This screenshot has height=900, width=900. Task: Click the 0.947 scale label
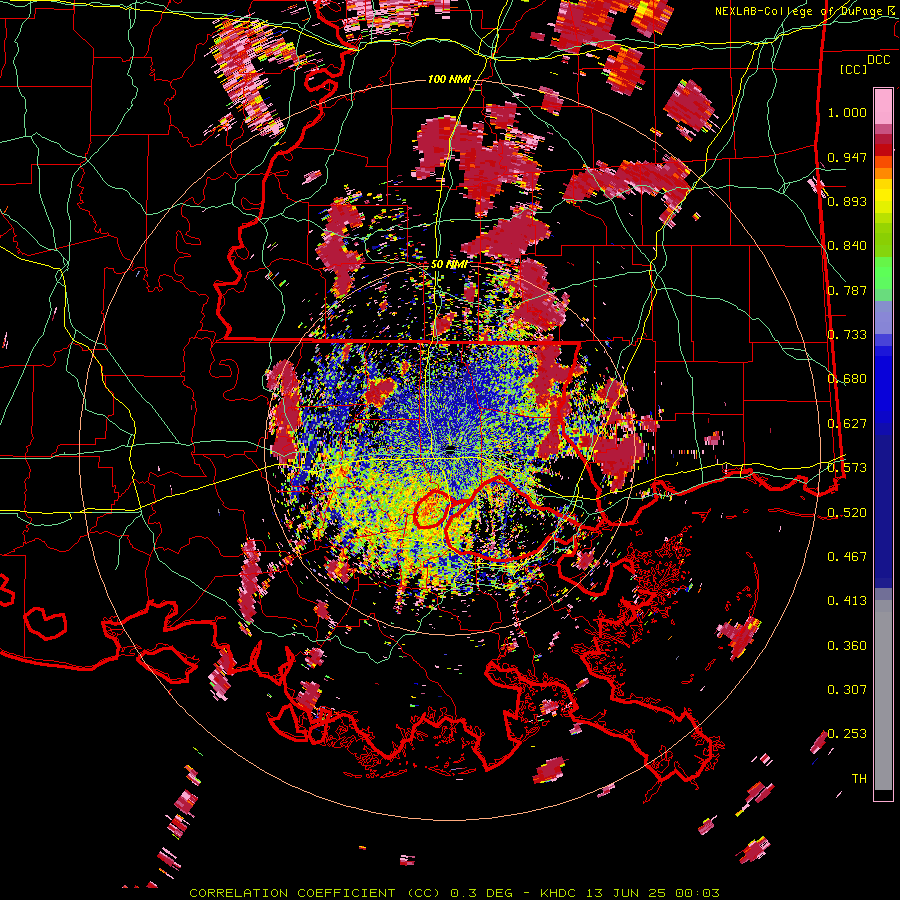(x=847, y=157)
